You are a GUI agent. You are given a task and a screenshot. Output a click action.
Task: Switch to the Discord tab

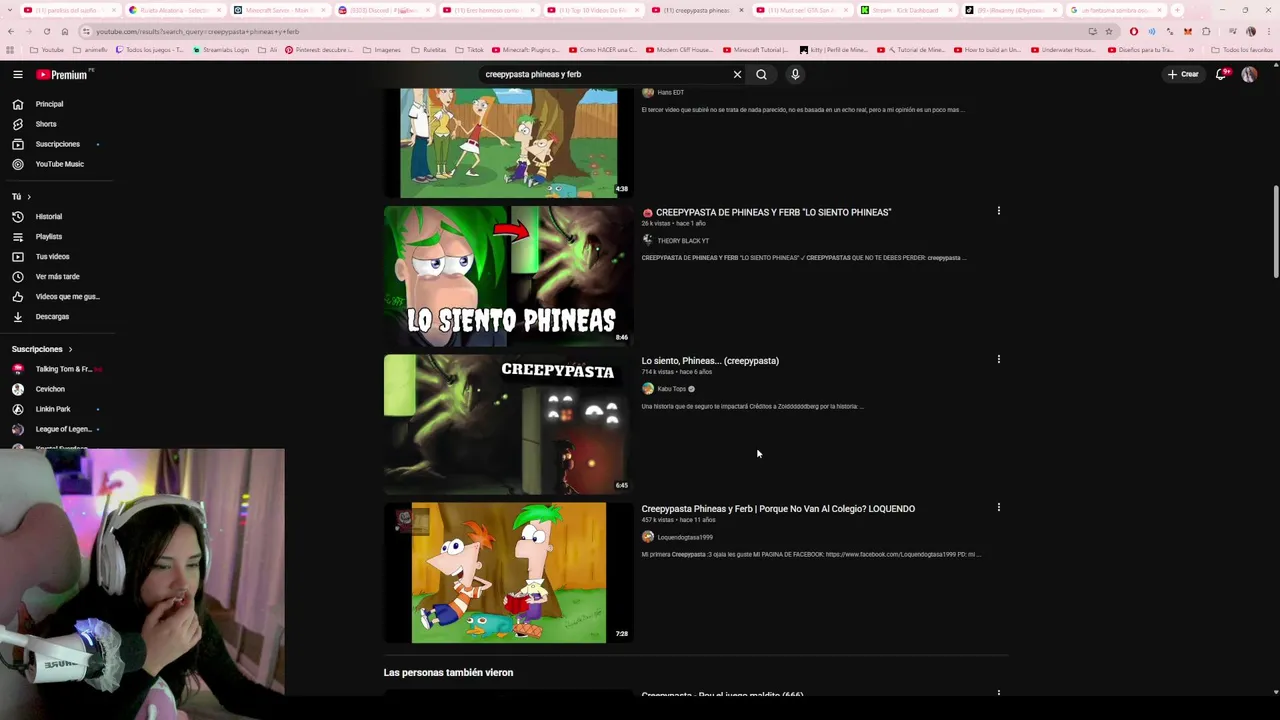click(383, 10)
